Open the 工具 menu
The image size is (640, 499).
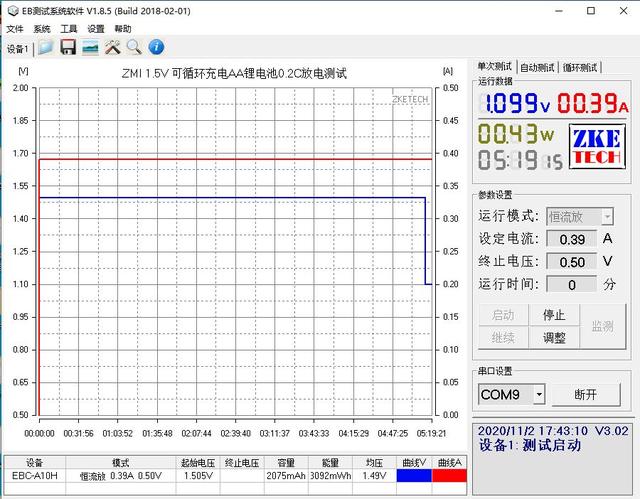point(69,29)
